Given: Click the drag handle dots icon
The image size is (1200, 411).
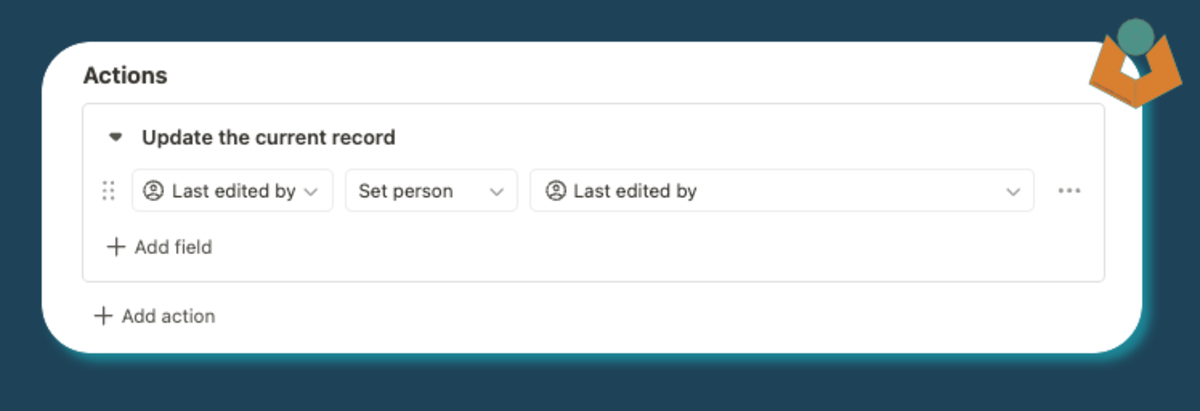Looking at the screenshot, I should 109,191.
